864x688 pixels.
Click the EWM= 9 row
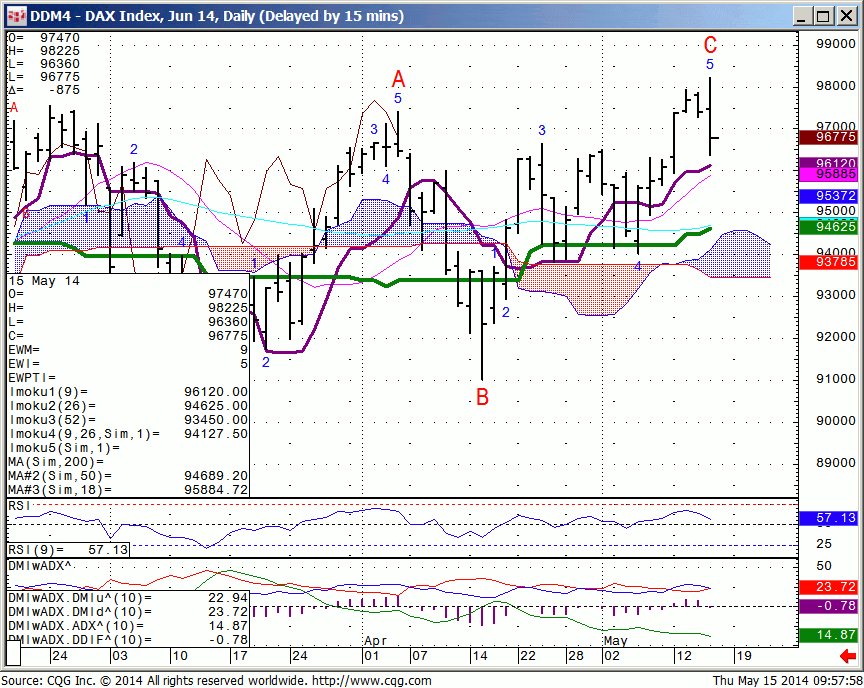[128, 350]
